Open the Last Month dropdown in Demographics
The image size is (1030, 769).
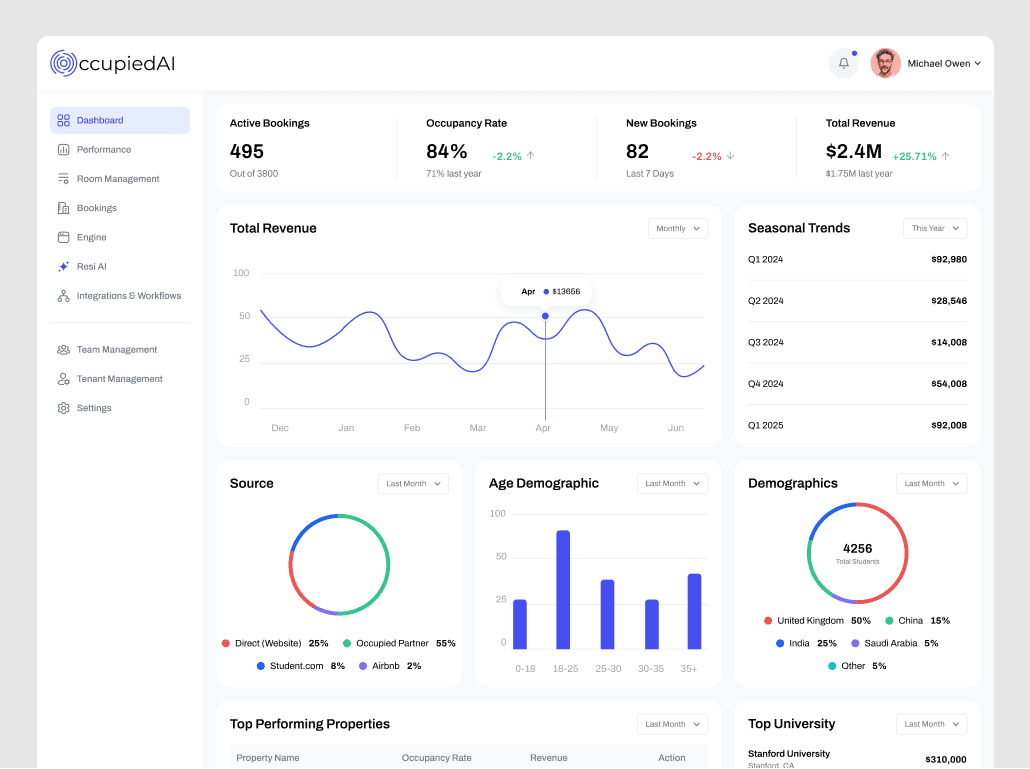tap(931, 483)
